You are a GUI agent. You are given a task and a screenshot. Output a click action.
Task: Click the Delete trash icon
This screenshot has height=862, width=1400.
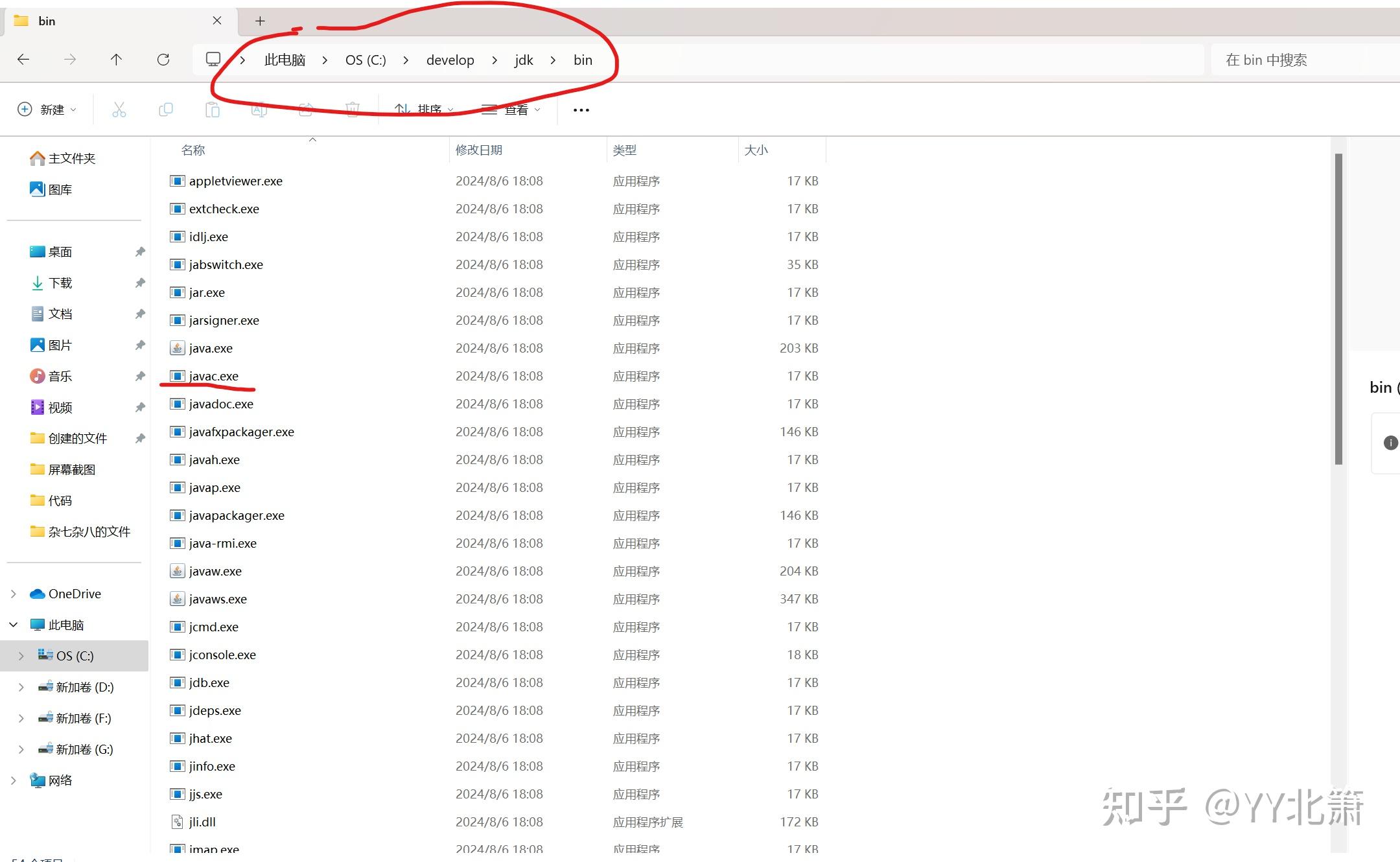click(x=353, y=110)
